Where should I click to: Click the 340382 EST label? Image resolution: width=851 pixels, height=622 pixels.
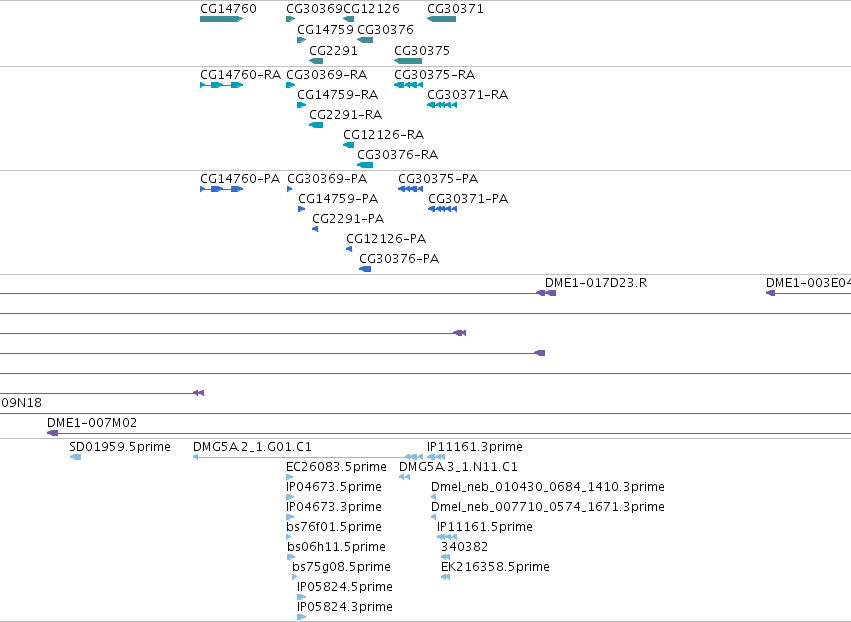465,547
